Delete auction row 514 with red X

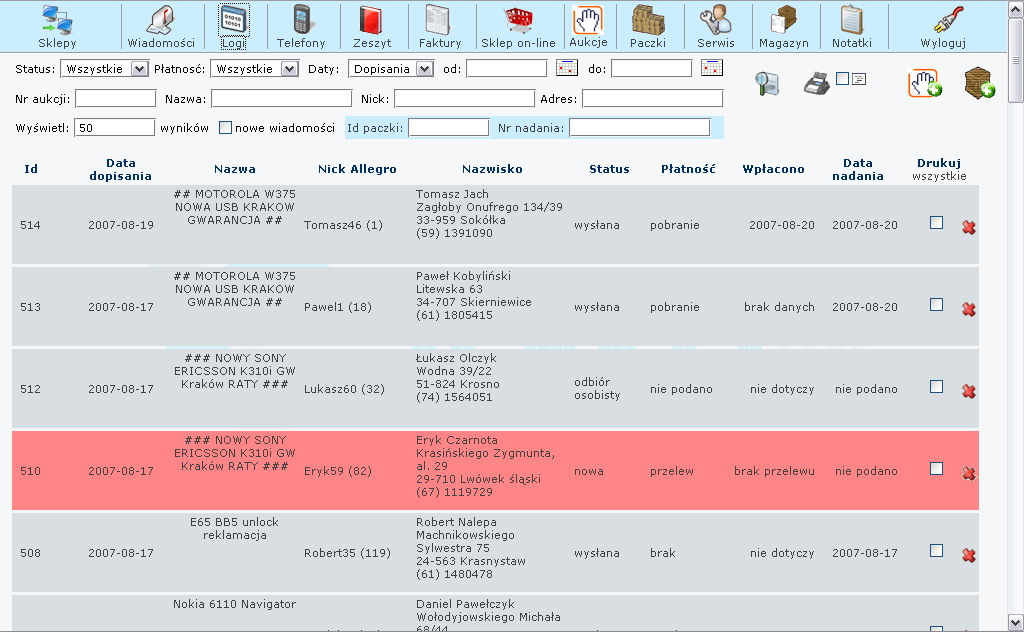pyautogui.click(x=968, y=227)
